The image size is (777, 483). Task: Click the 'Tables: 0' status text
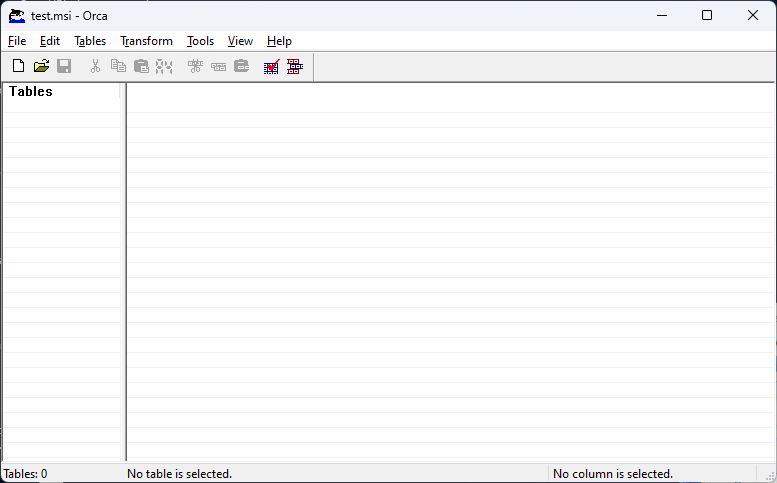point(25,474)
